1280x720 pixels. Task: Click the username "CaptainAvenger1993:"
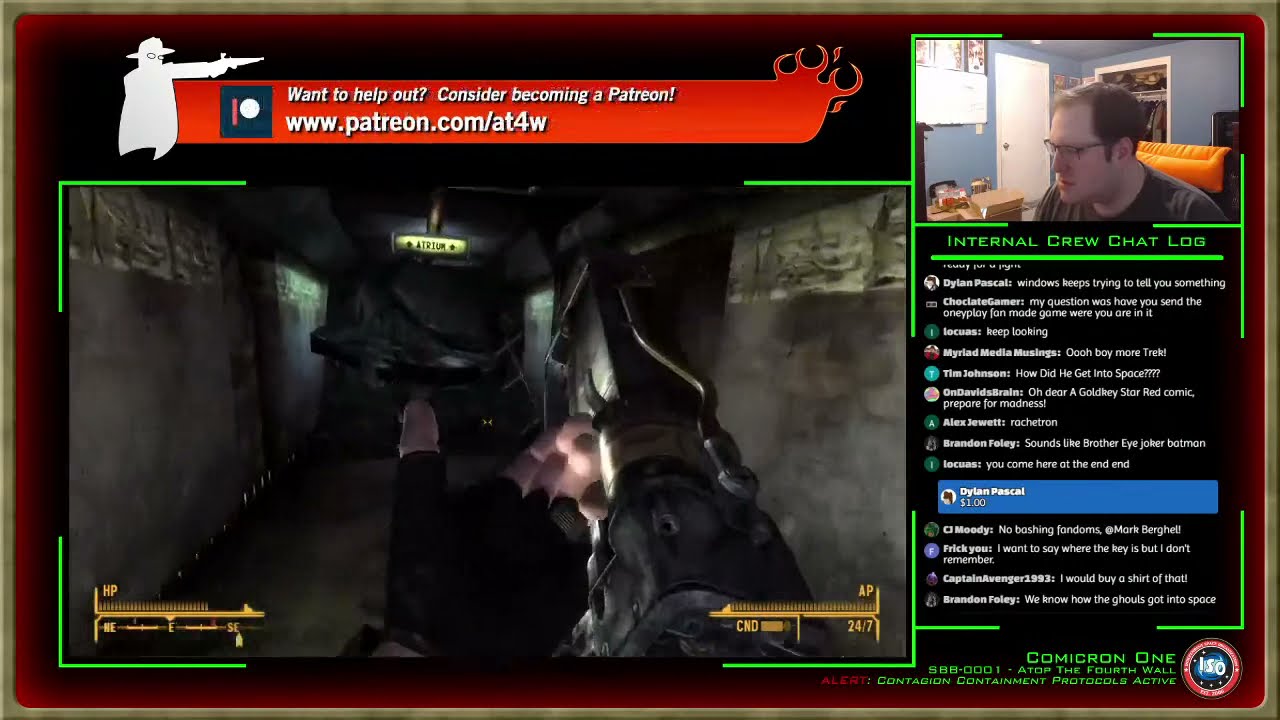(x=999, y=579)
